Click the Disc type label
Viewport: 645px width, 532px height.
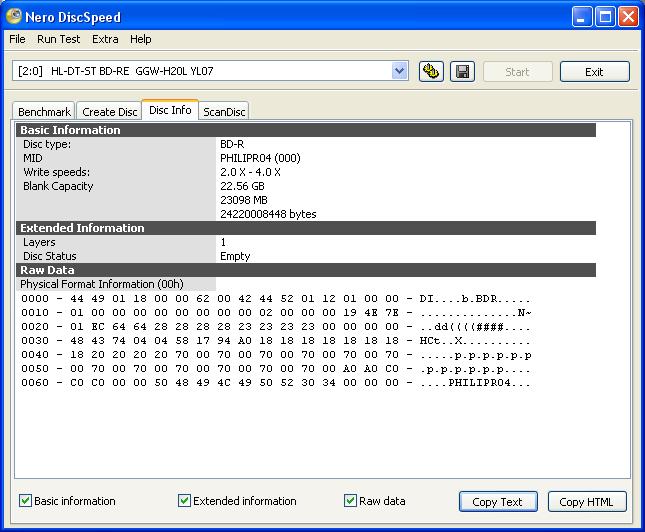click(x=47, y=144)
